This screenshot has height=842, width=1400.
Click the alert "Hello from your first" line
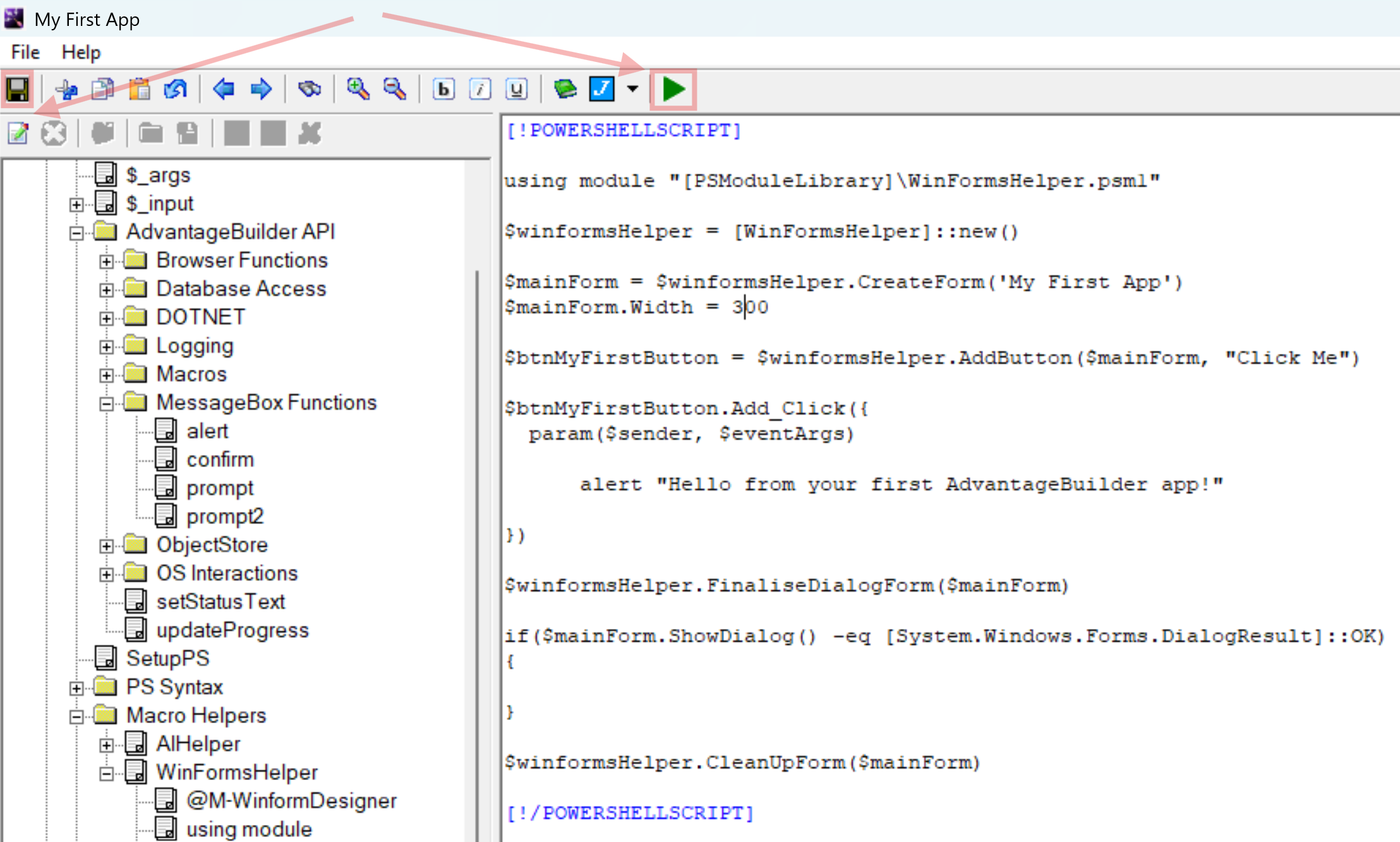[902, 485]
